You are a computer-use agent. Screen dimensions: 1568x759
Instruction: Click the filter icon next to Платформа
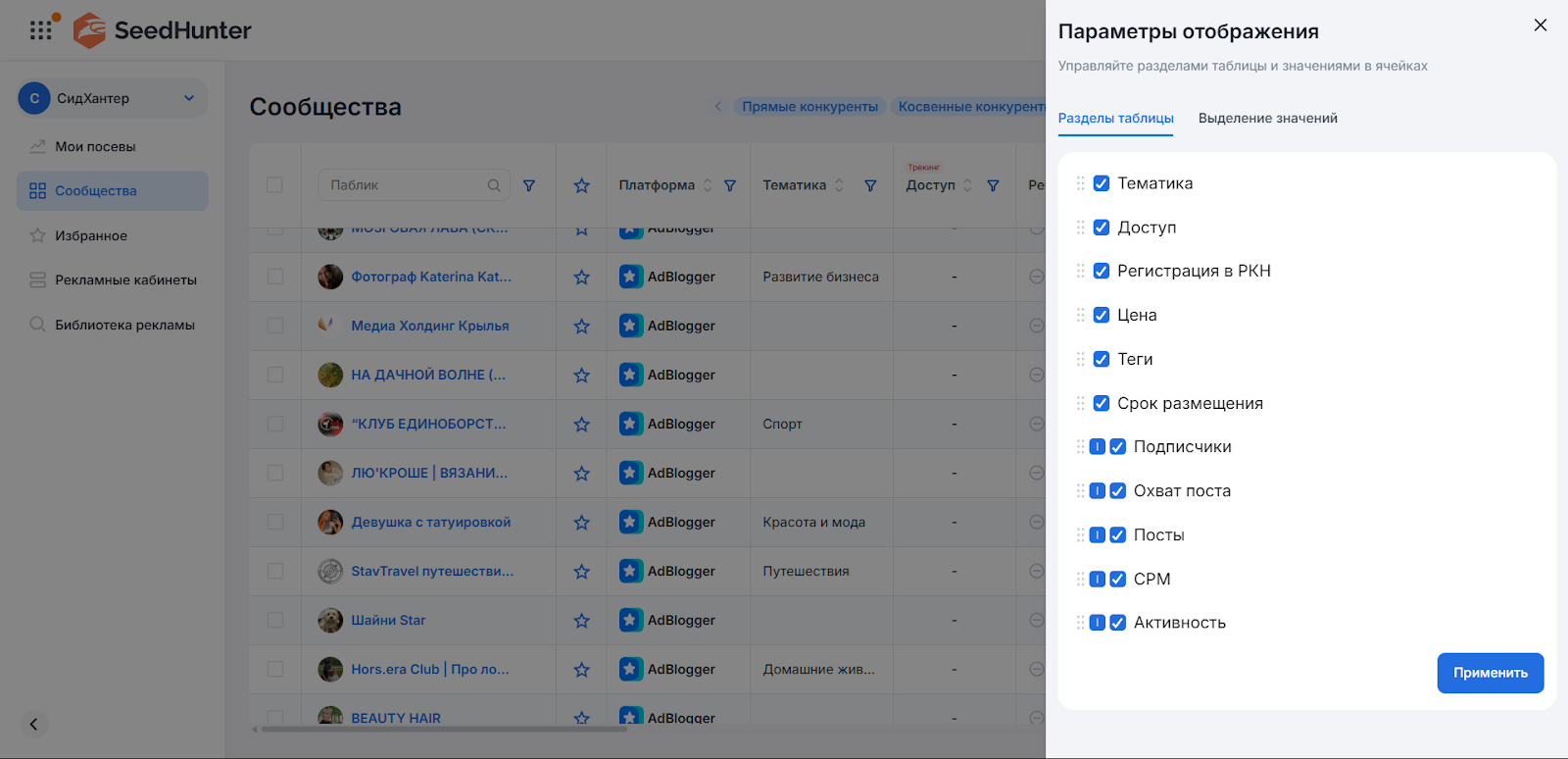pos(730,185)
